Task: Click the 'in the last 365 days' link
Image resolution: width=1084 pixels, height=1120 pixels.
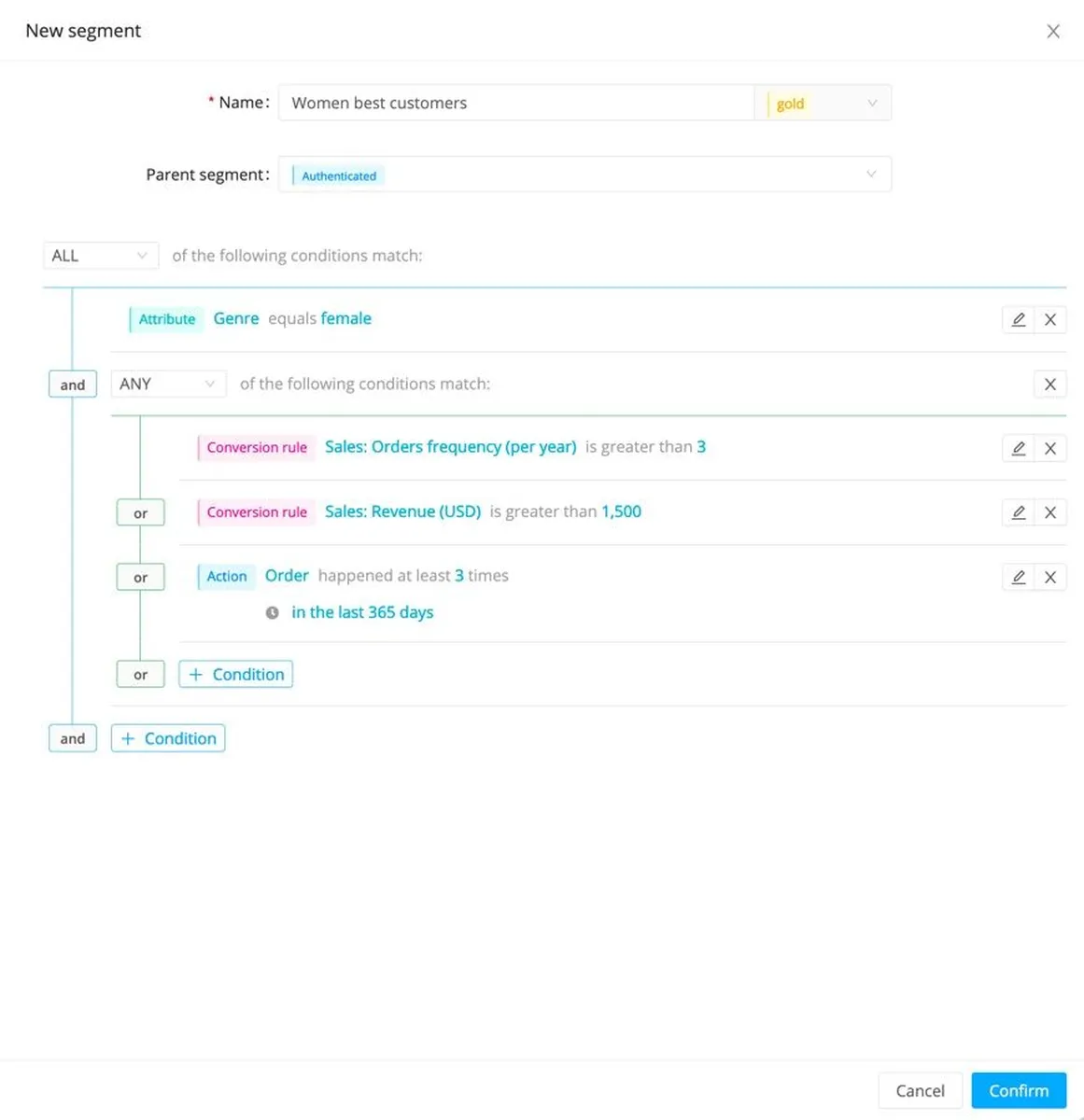Action: coord(362,612)
